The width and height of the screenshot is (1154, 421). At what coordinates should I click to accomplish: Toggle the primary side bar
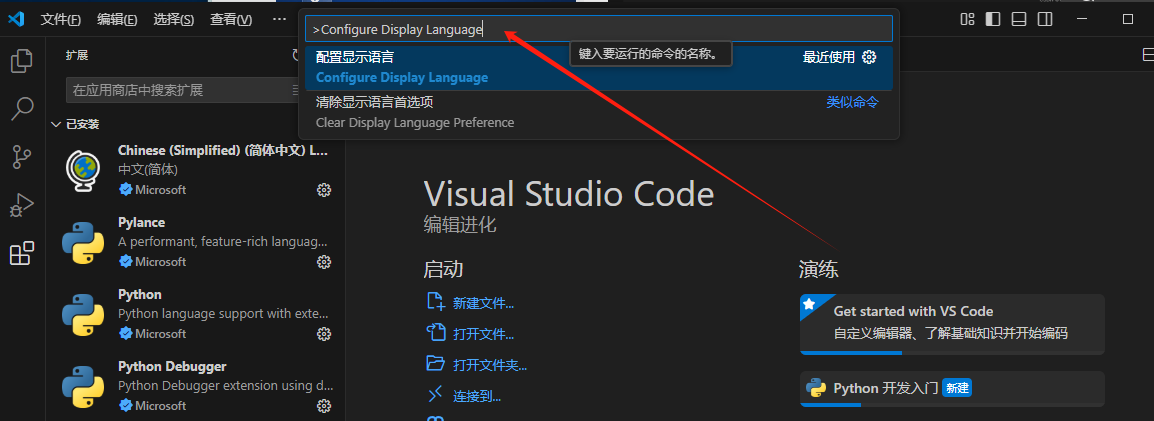994,19
